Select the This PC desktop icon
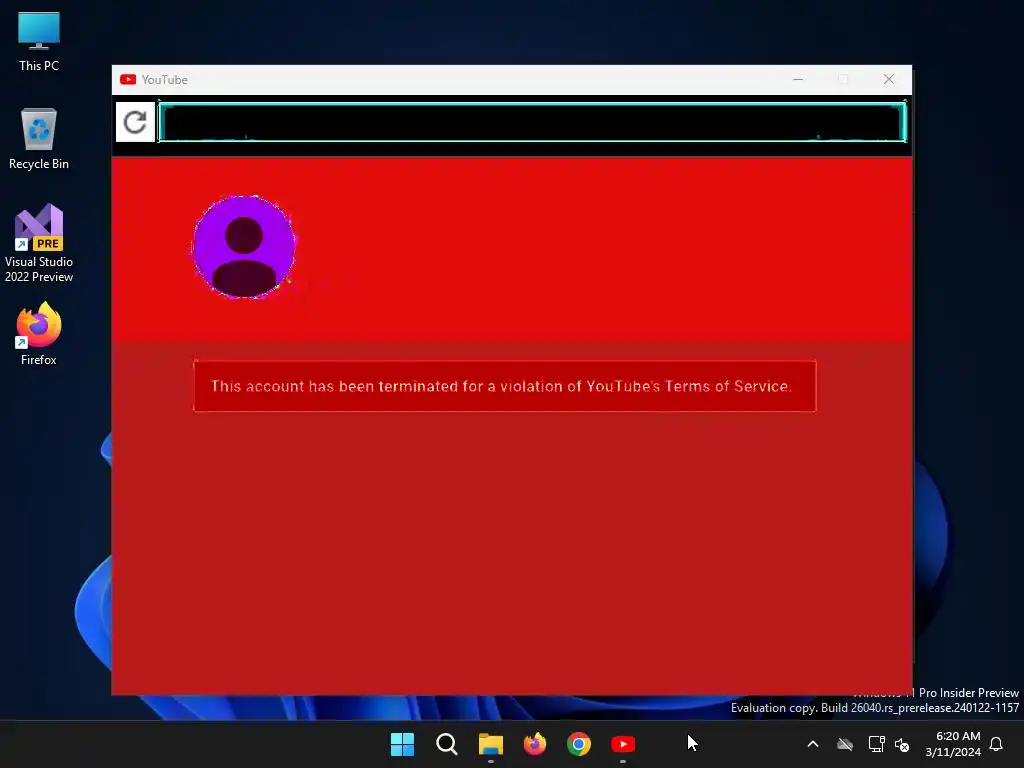Viewport: 1024px width, 768px height. pyautogui.click(x=39, y=42)
